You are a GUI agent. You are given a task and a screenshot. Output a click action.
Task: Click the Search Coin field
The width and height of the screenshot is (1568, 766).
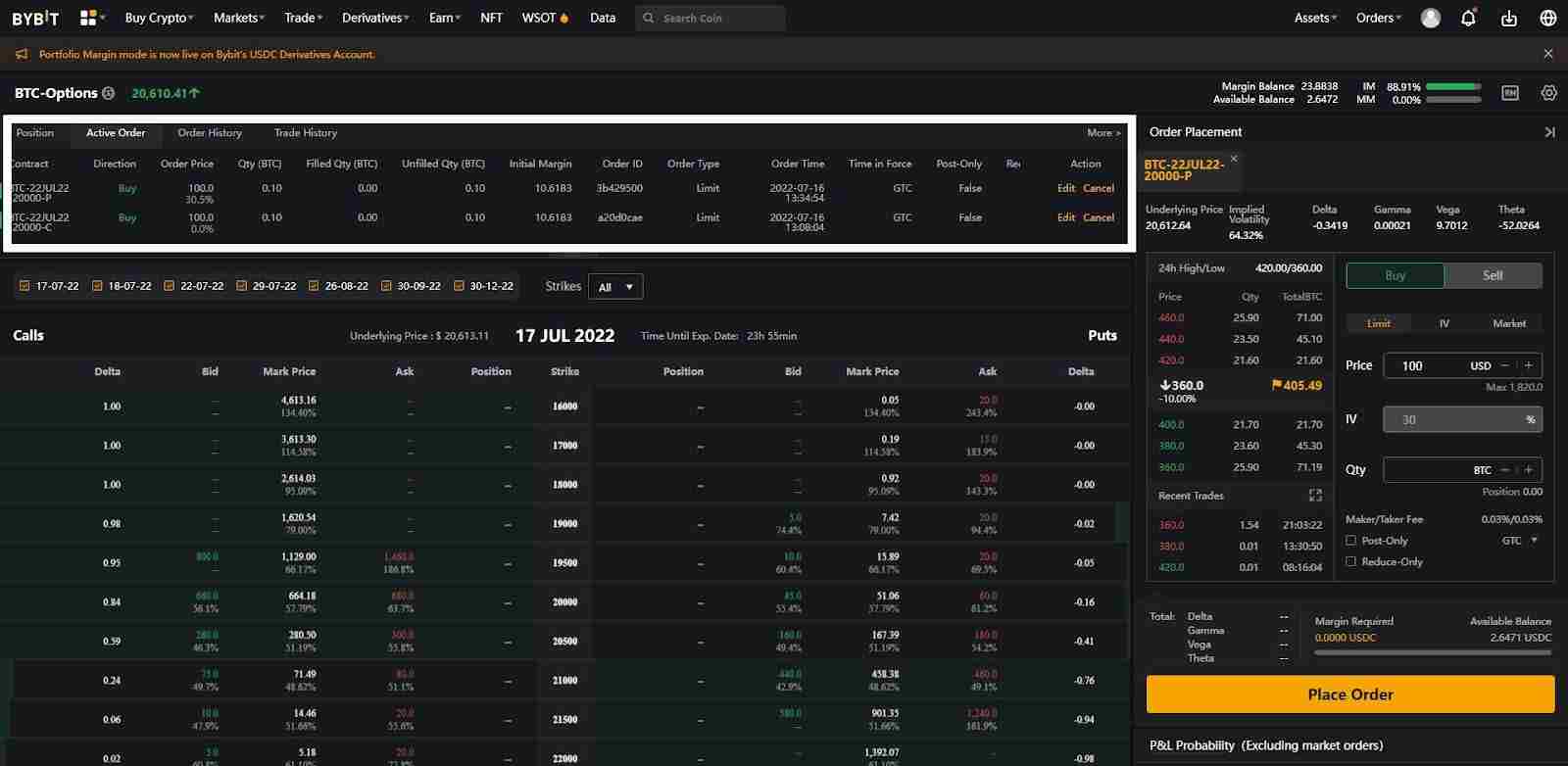[710, 18]
